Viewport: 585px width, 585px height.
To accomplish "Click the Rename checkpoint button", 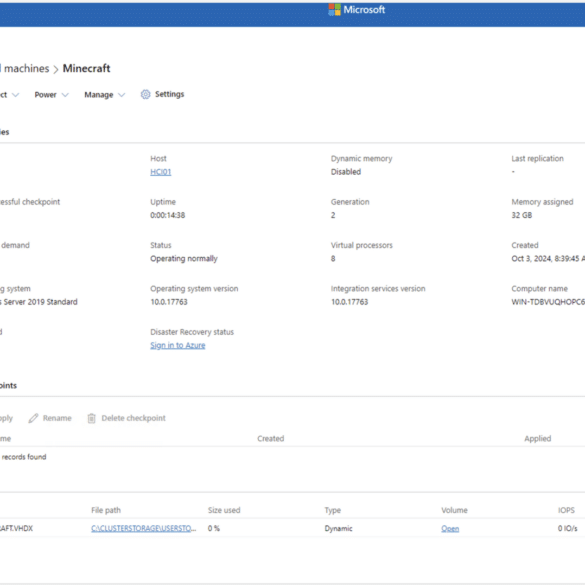I will pyautogui.click(x=50, y=418).
